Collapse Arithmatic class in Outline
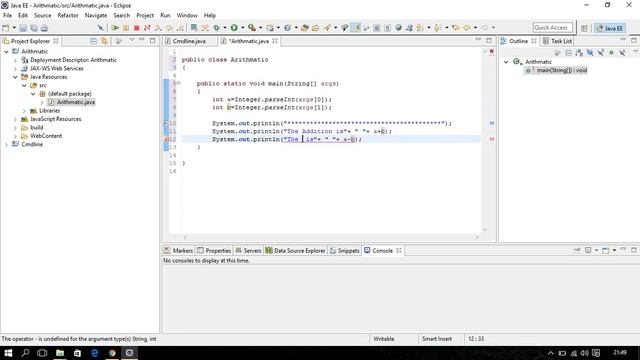The height and width of the screenshot is (360, 640). (506, 62)
